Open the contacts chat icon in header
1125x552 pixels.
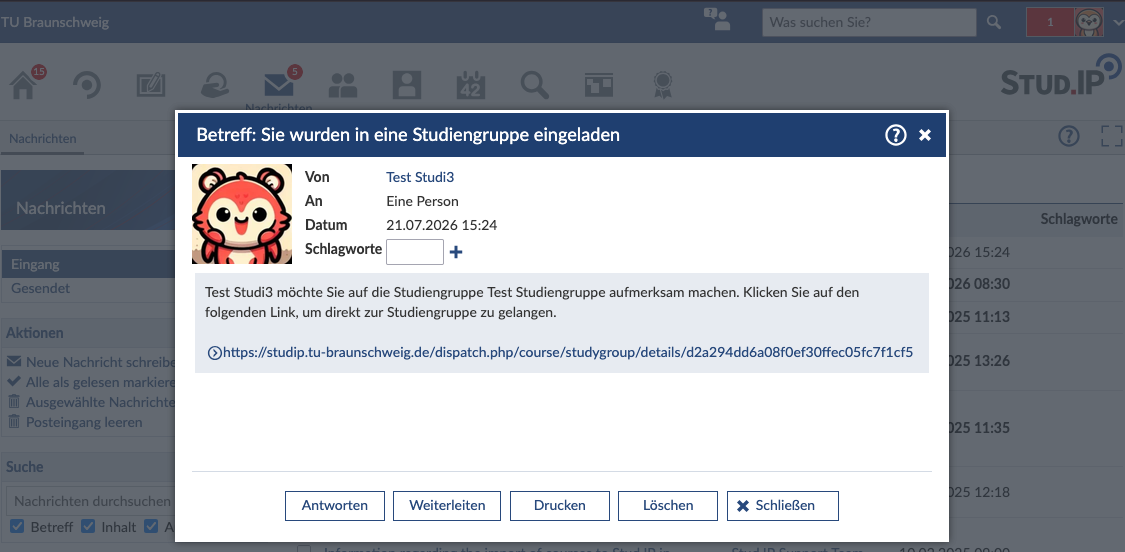tap(717, 20)
